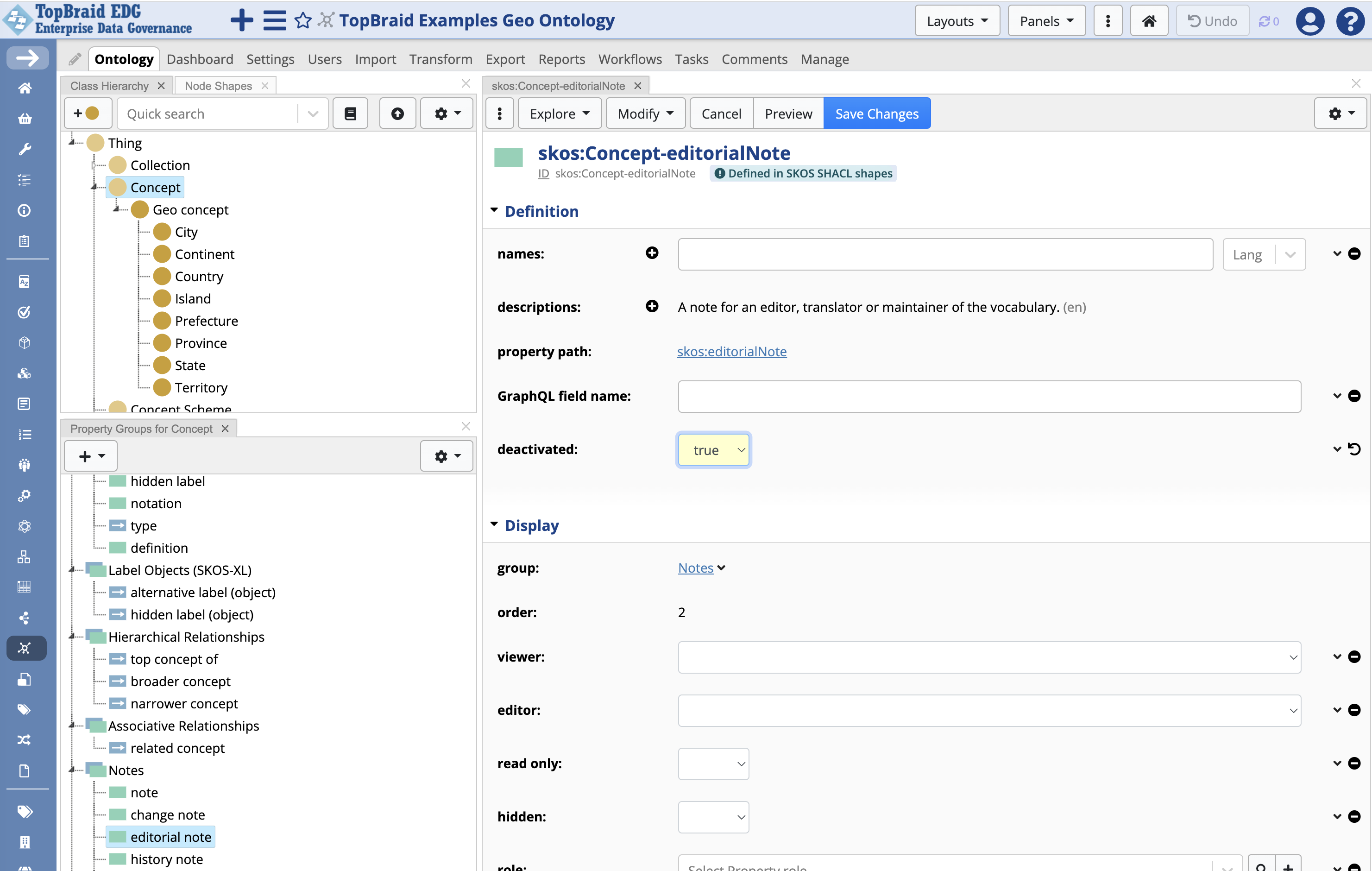Viewport: 1372px width, 871px height.
Task: Open the help question mark icon
Action: click(1351, 21)
